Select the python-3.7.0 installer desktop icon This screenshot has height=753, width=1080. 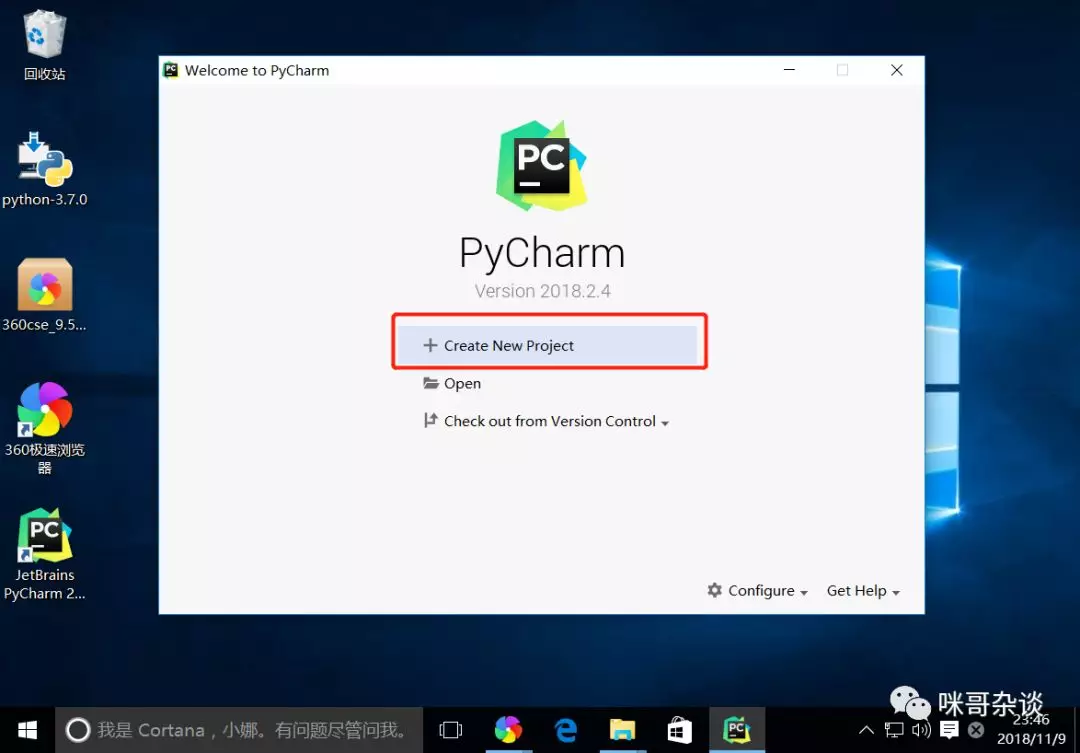click(45, 169)
